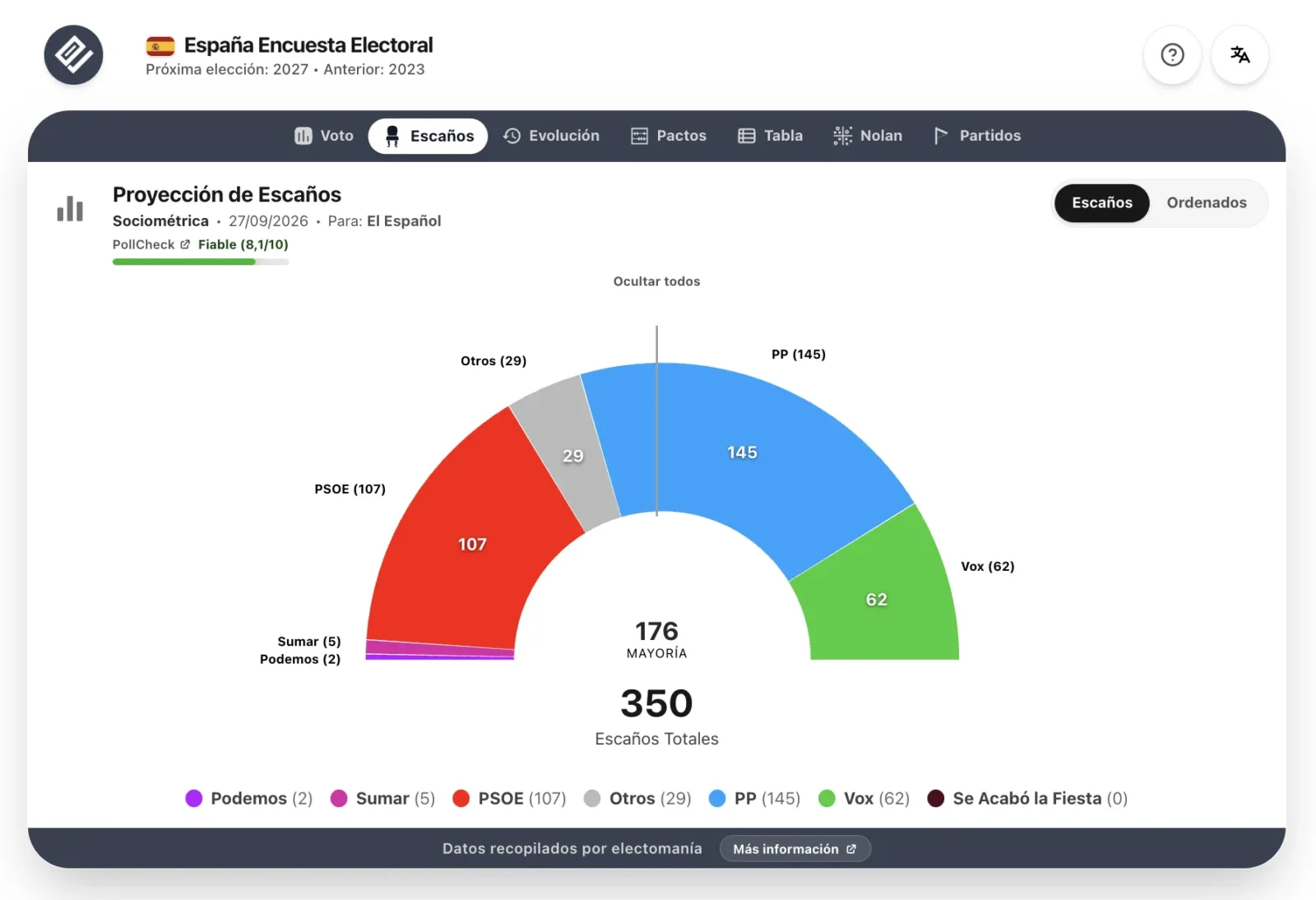Click the electomanía logo icon
1316x900 pixels.
tap(73, 55)
